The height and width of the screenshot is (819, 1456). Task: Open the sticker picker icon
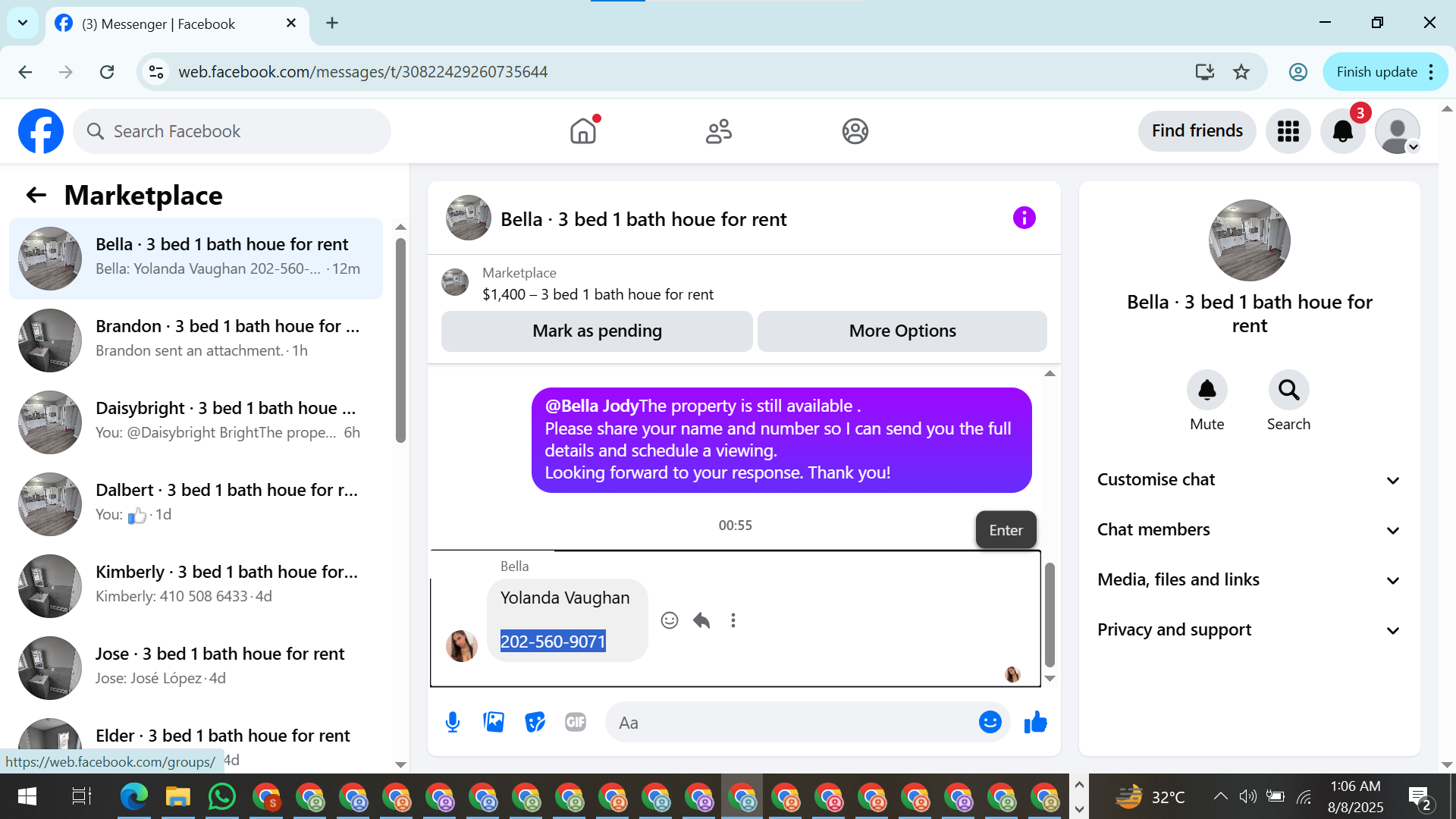pyautogui.click(x=535, y=722)
